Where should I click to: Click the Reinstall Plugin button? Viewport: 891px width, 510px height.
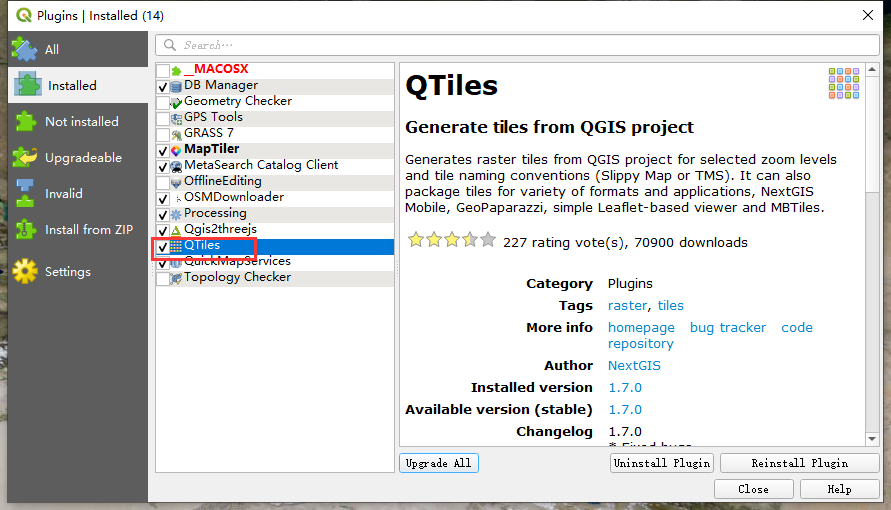[800, 463]
